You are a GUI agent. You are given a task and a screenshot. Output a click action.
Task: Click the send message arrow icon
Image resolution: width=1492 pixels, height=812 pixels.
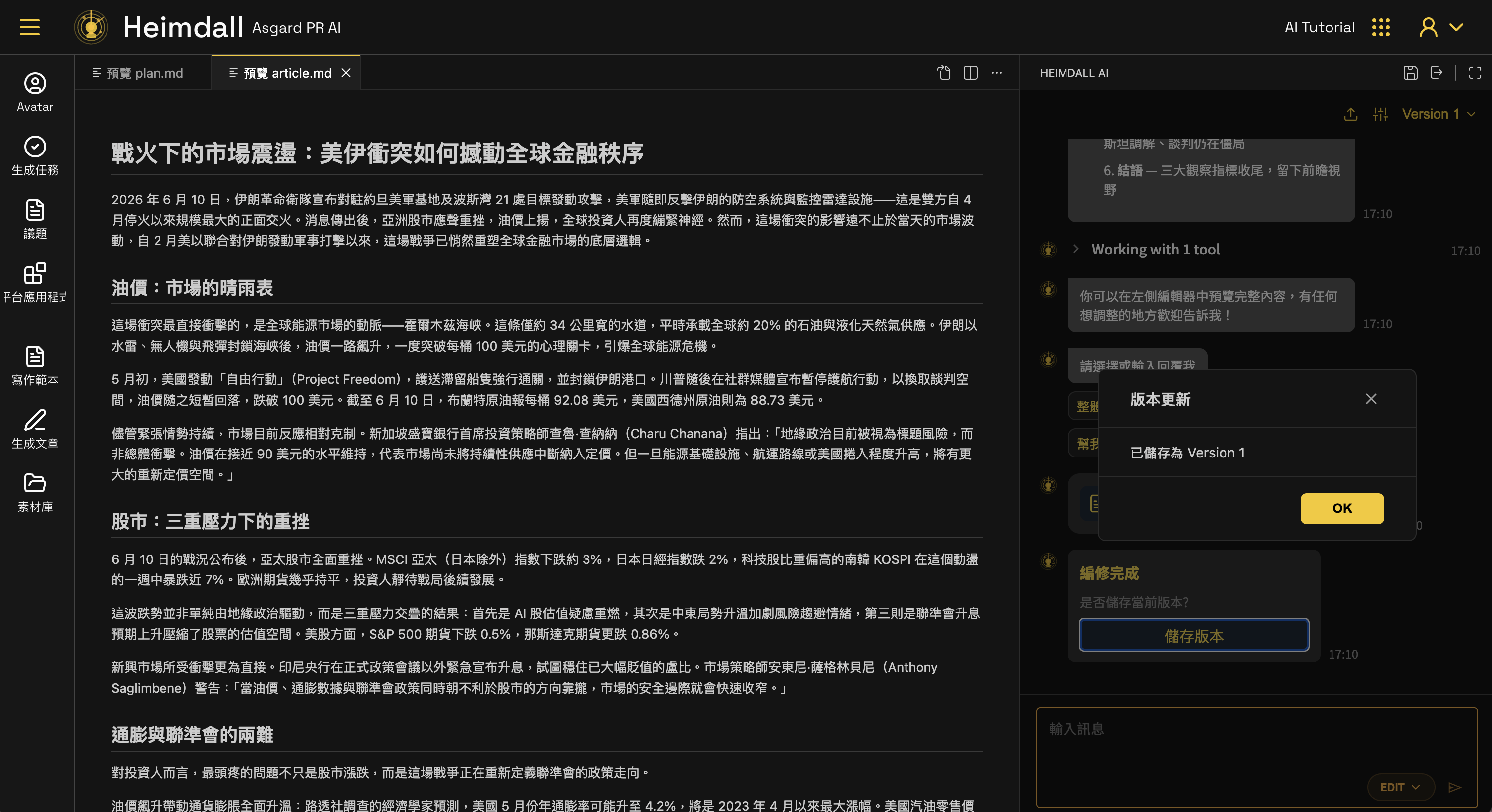1455,787
